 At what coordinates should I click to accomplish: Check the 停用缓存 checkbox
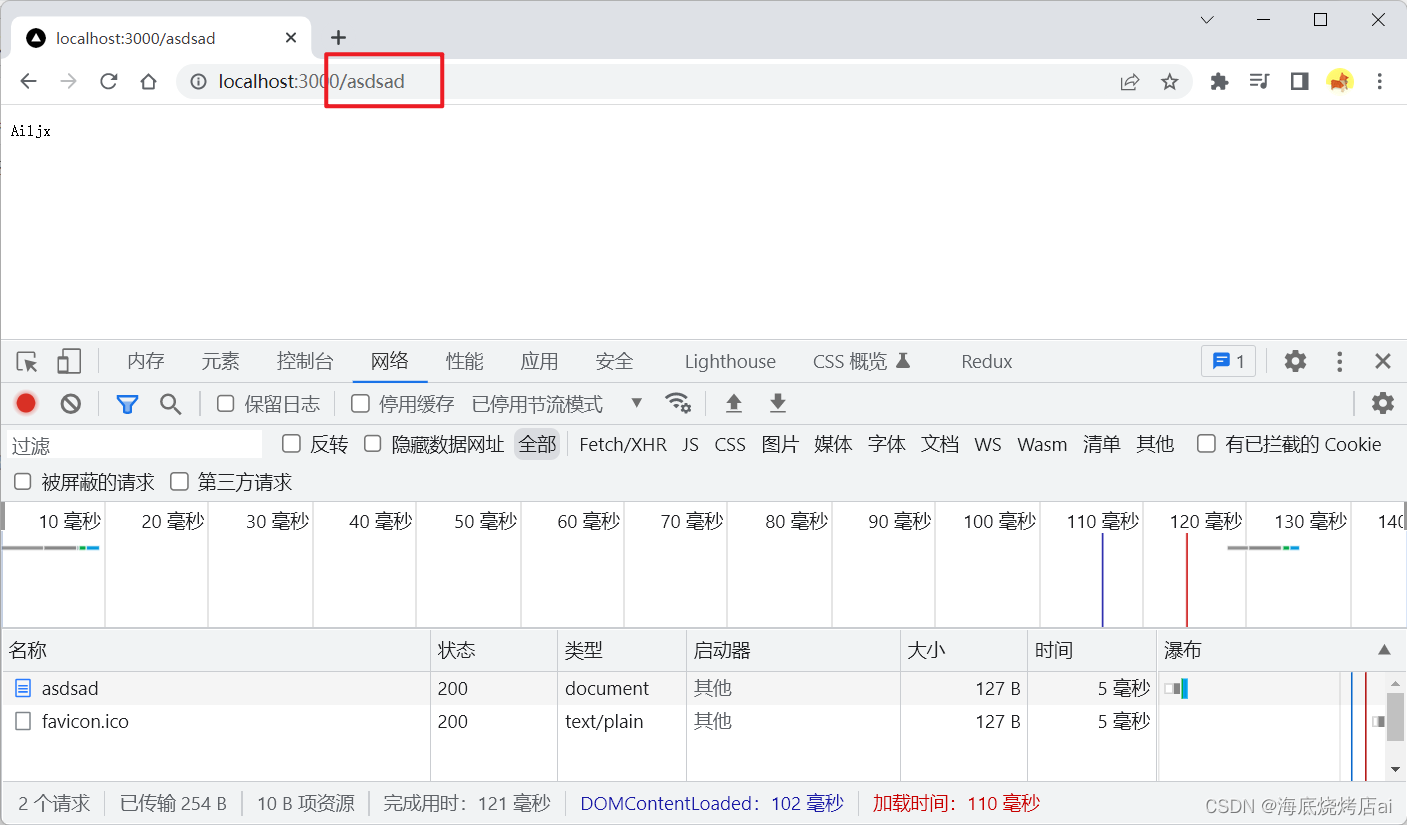[x=360, y=403]
